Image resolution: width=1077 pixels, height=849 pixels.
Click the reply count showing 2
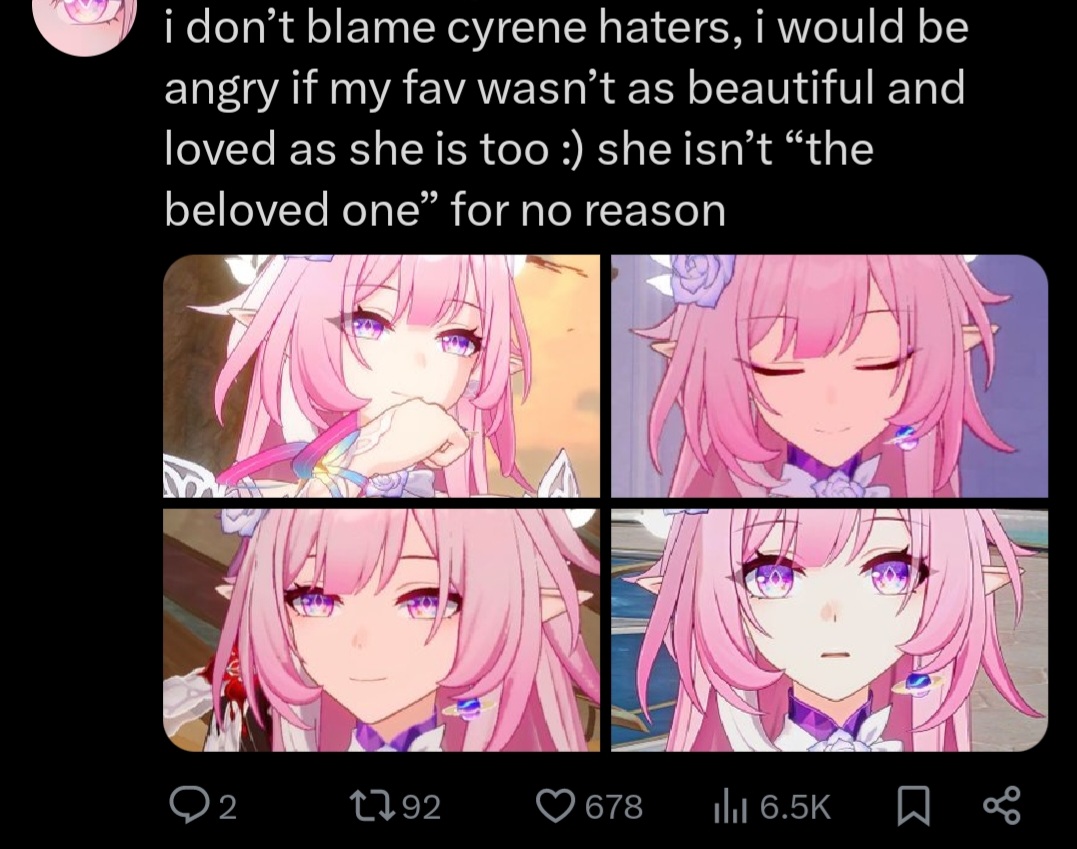228,807
